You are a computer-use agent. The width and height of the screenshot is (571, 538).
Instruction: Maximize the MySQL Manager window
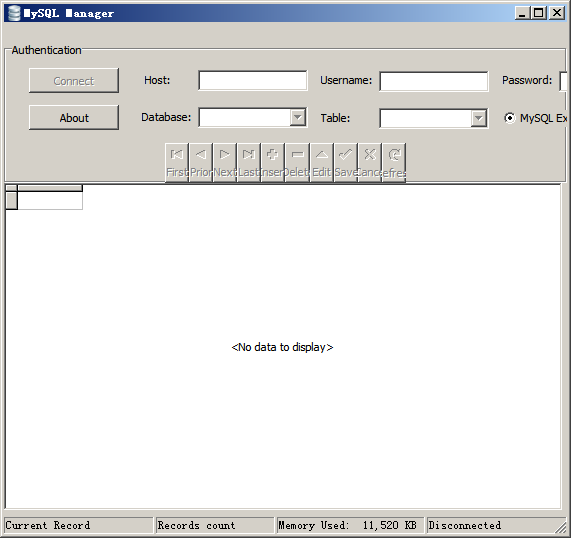click(x=539, y=13)
